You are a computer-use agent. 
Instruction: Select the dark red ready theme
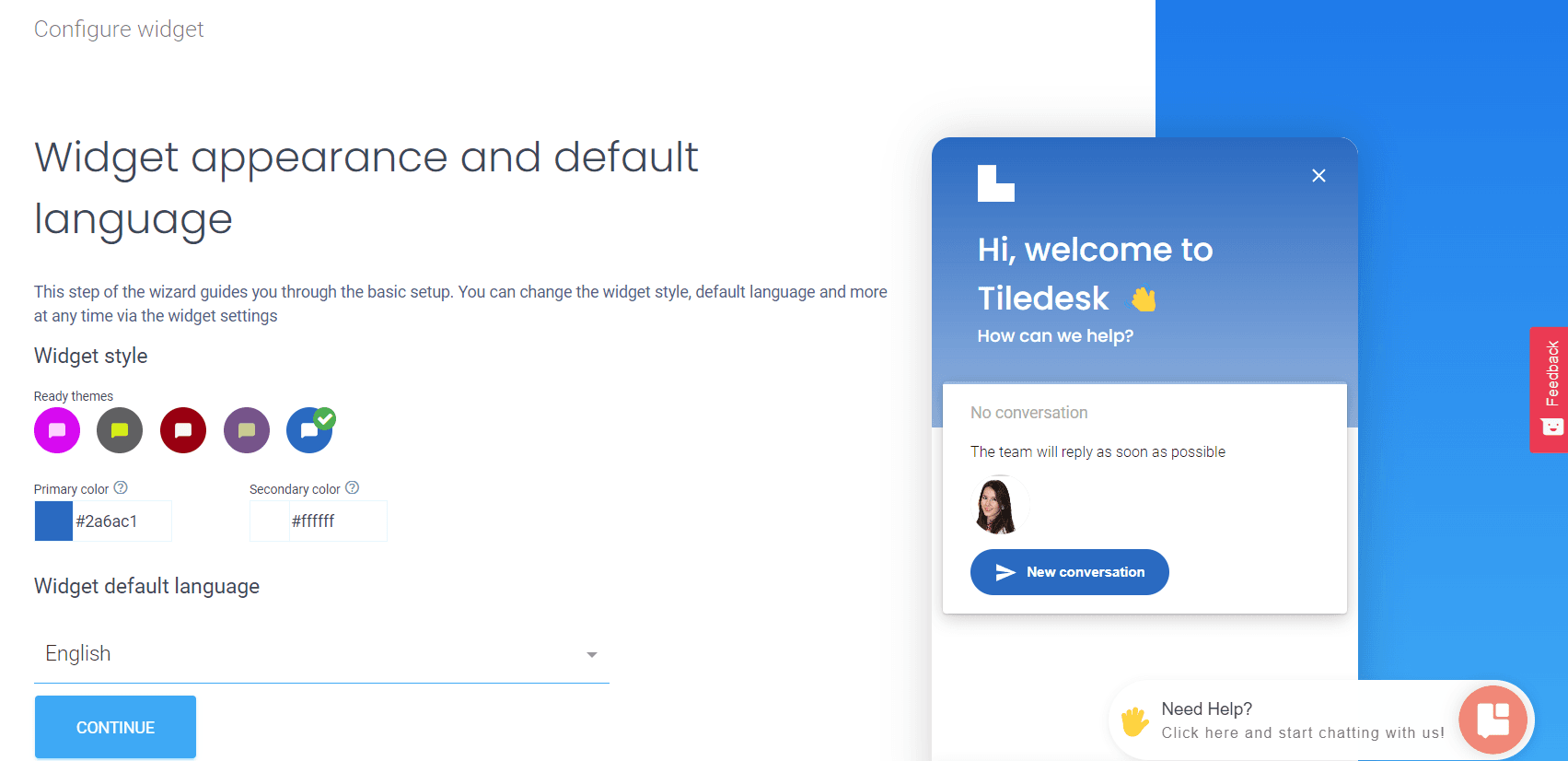tap(183, 430)
